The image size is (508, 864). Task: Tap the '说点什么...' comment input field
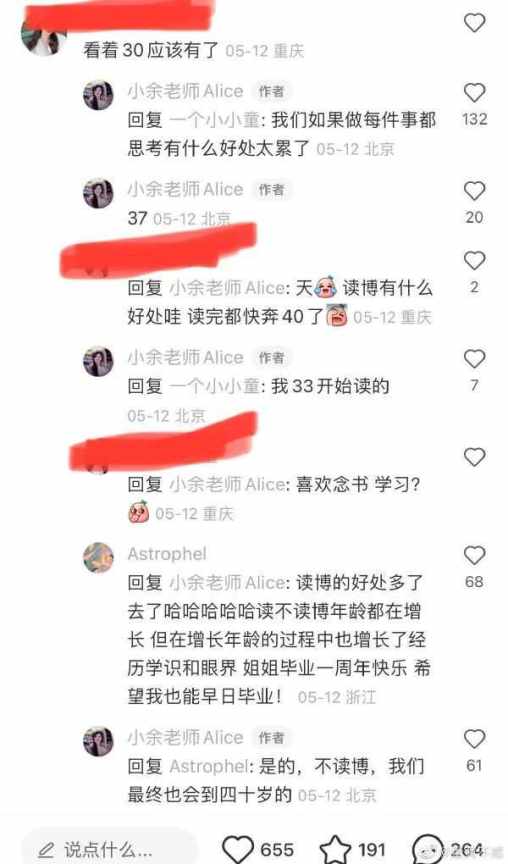click(x=109, y=849)
